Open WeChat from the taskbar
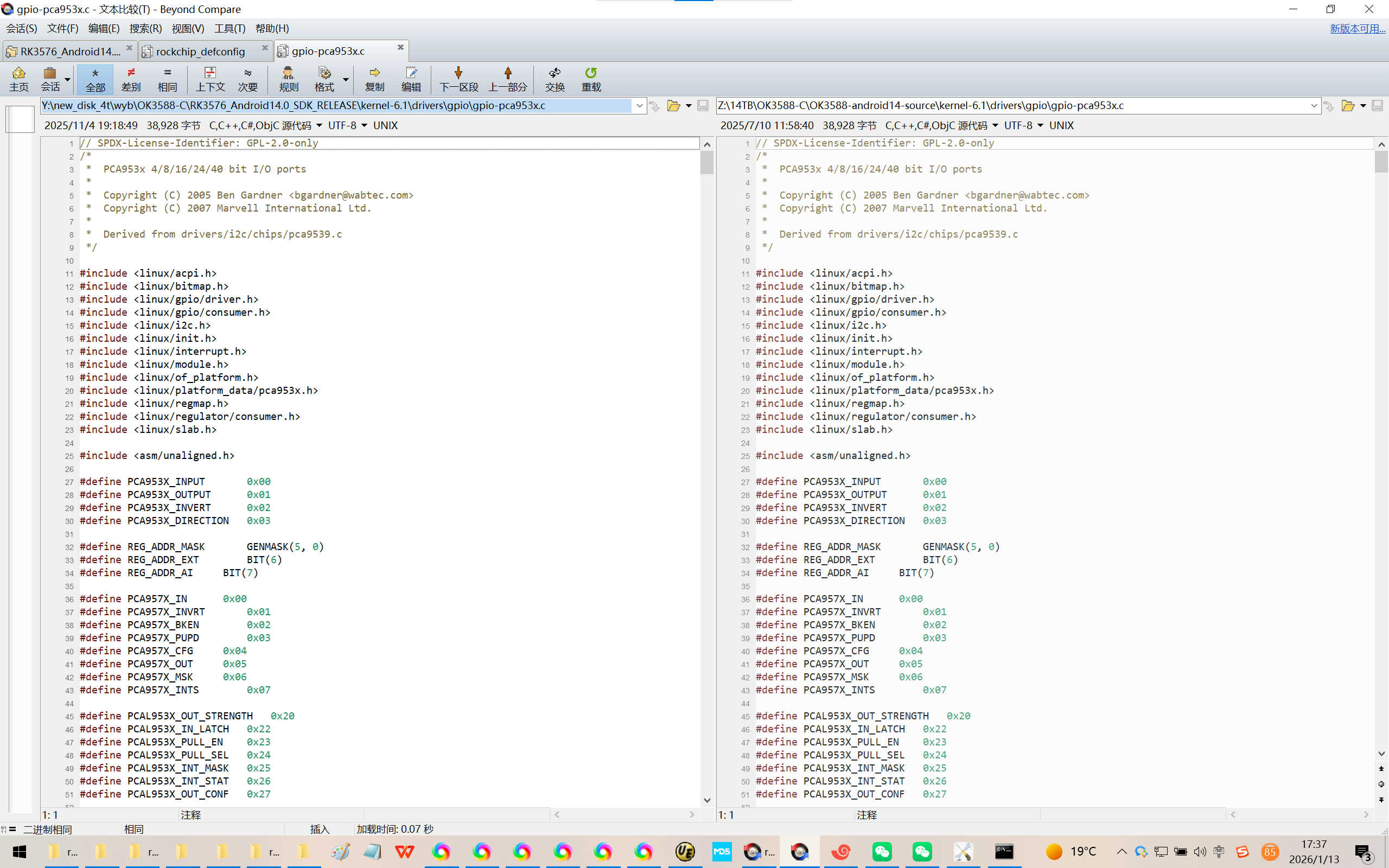1389x868 pixels. tap(881, 851)
